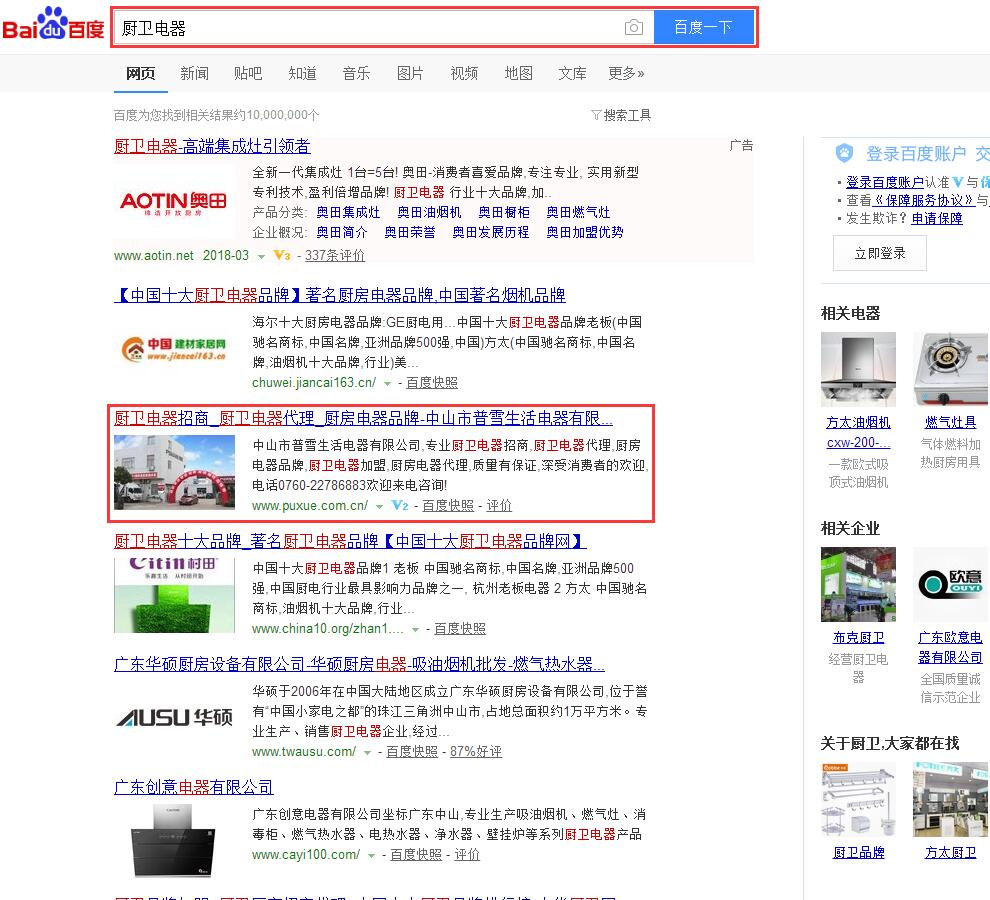The width and height of the screenshot is (990, 900).
Task: Click the camera image search icon
Action: 633,28
